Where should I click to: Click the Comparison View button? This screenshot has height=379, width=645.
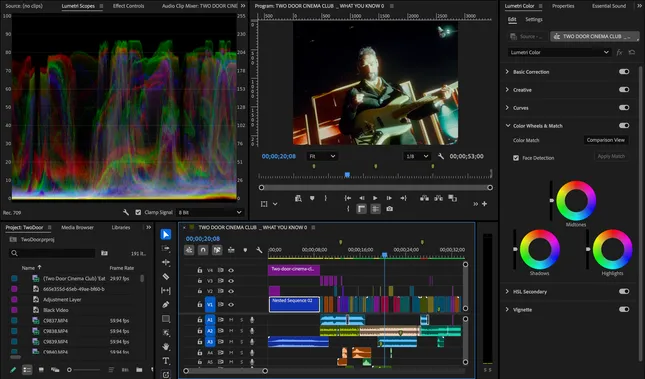coord(606,140)
